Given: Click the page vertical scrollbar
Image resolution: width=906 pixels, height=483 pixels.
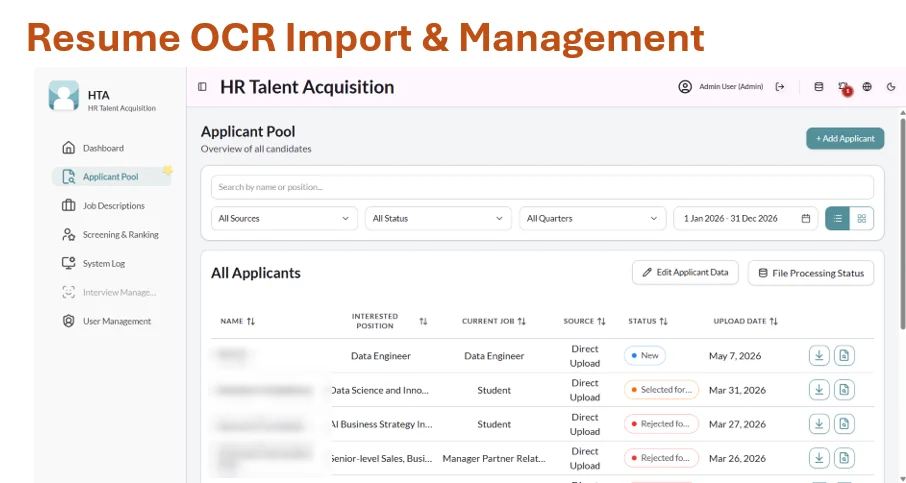Looking at the screenshot, I should 903,225.
